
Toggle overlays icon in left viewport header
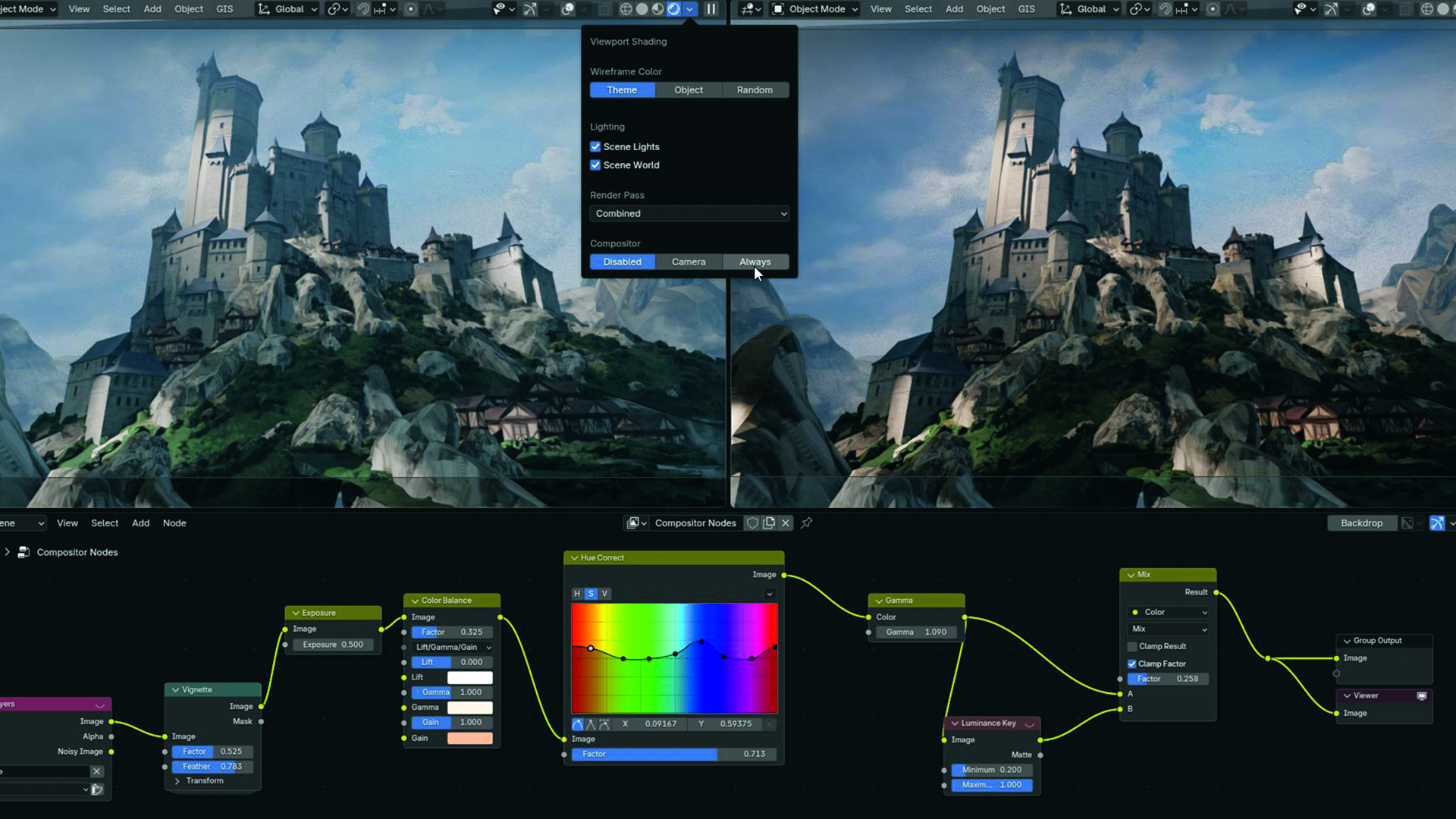567,9
